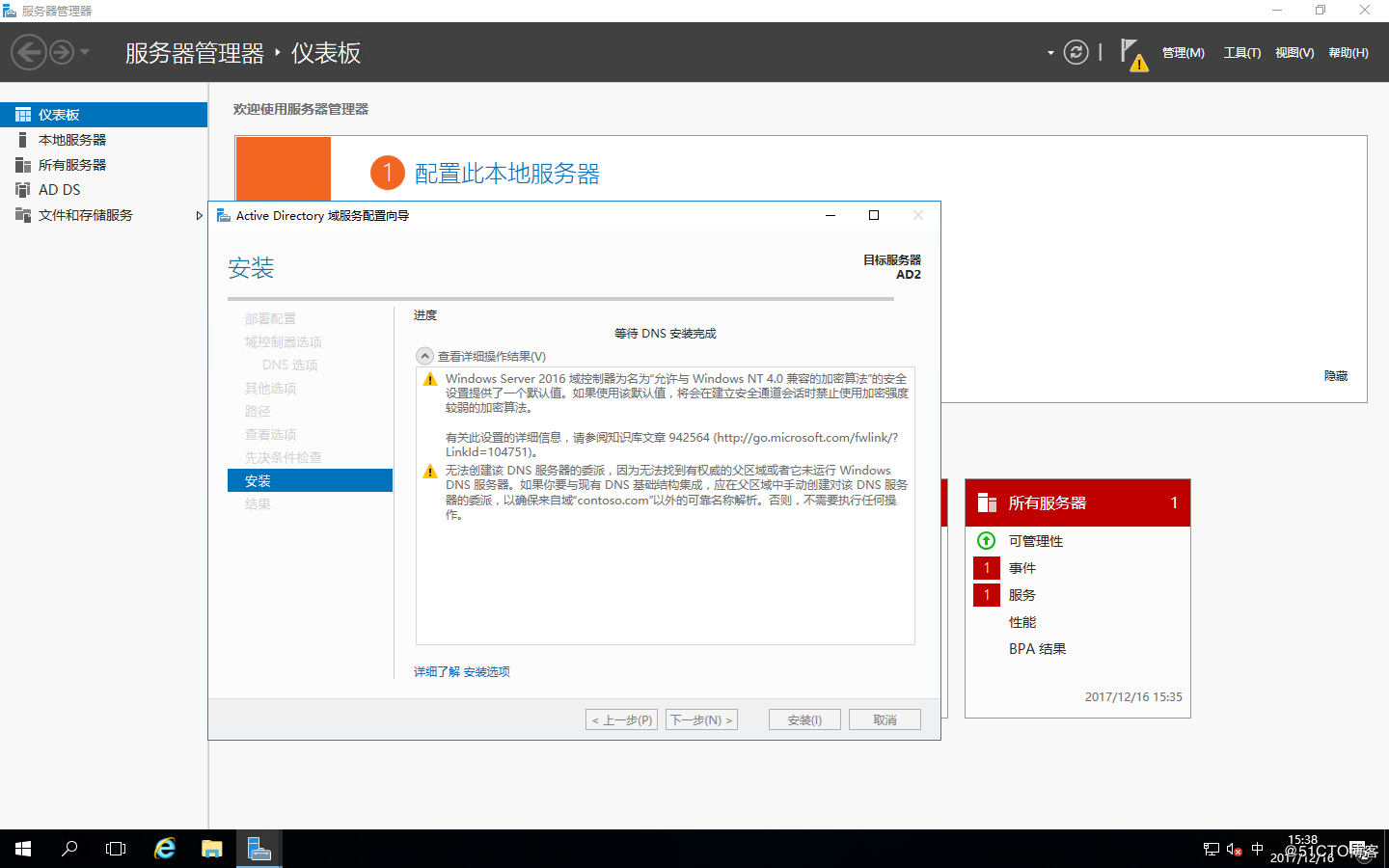Viewport: 1389px width, 868px height.
Task: Click the 下一步(N) button
Action: pos(701,719)
